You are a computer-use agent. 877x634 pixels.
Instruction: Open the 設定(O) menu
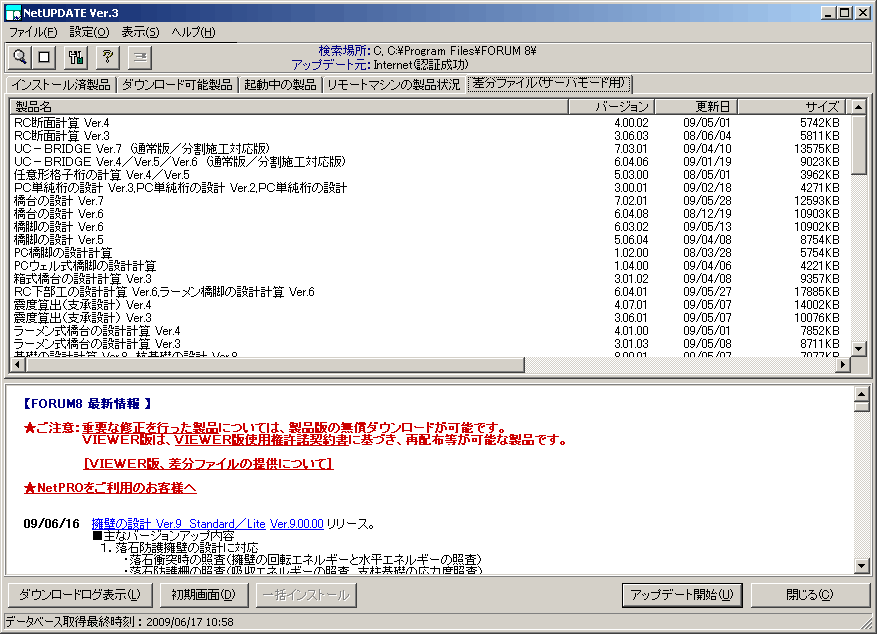pos(89,32)
